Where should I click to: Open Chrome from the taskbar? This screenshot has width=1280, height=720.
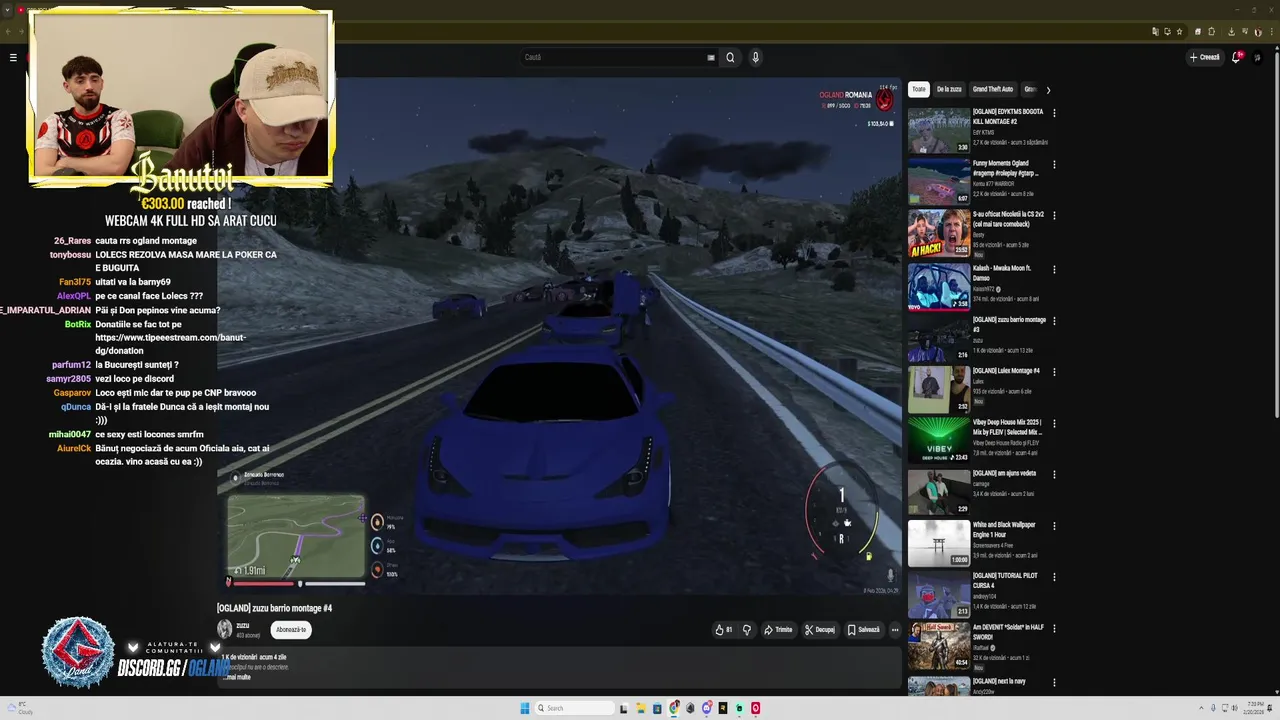674,708
